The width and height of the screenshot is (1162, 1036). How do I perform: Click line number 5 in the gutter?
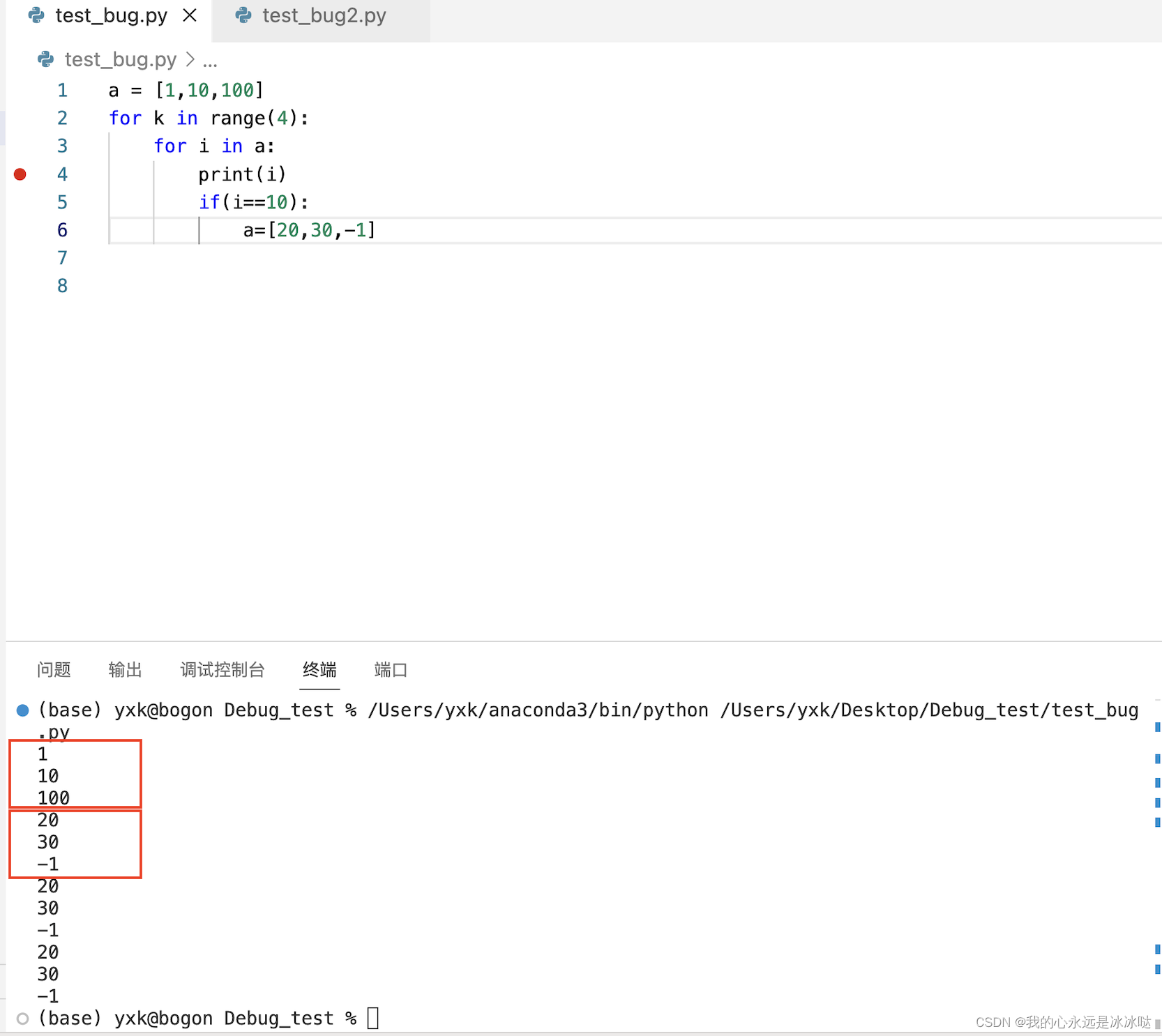click(62, 202)
